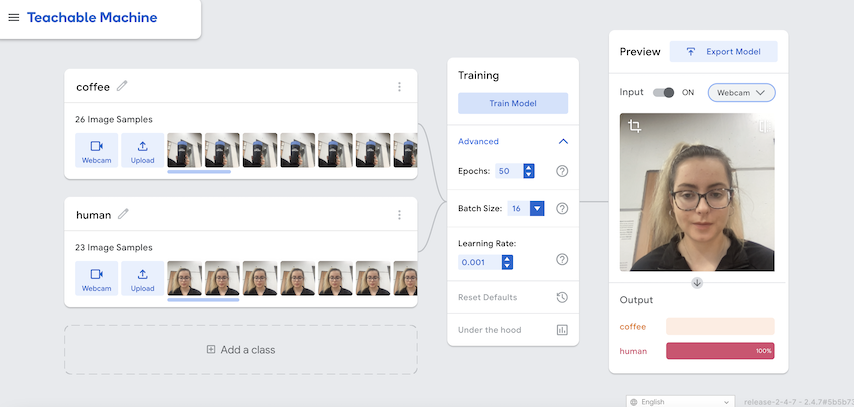The image size is (854, 407).
Task: Open the Batch Size dropdown
Action: (x=537, y=208)
